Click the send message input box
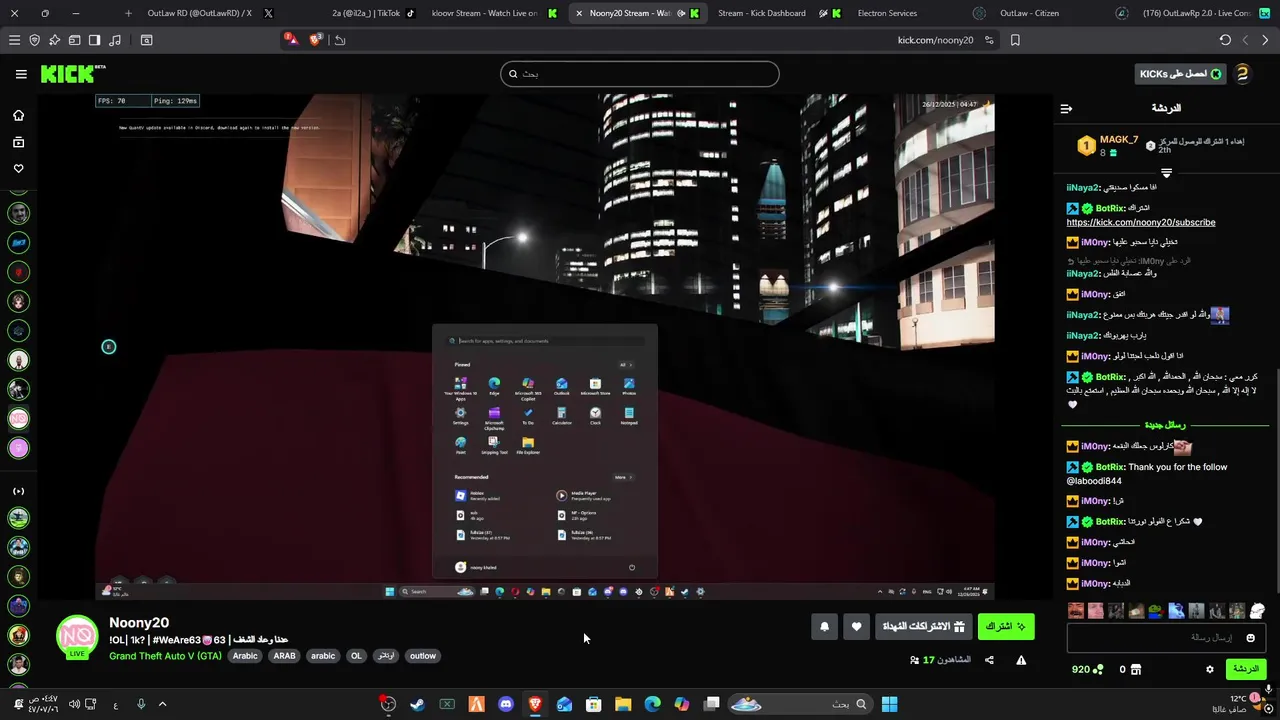 click(1167, 638)
